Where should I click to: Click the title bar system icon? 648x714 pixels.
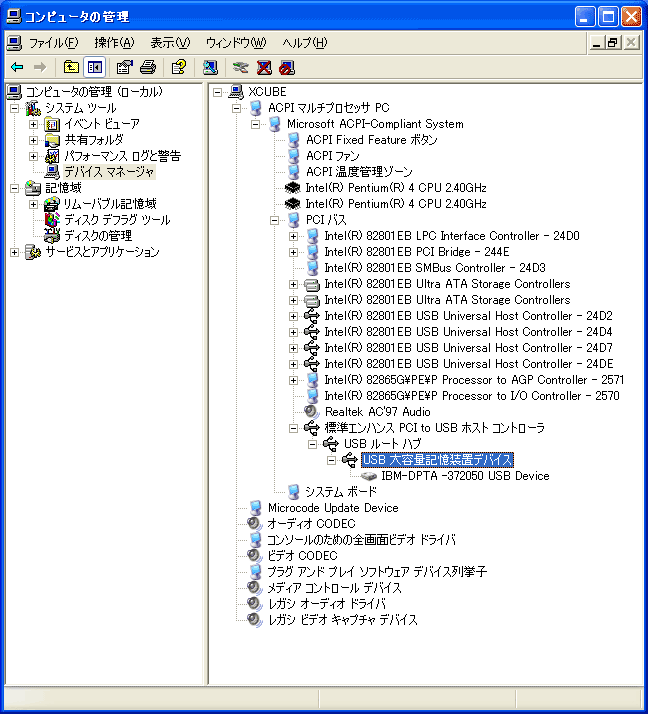(13, 17)
